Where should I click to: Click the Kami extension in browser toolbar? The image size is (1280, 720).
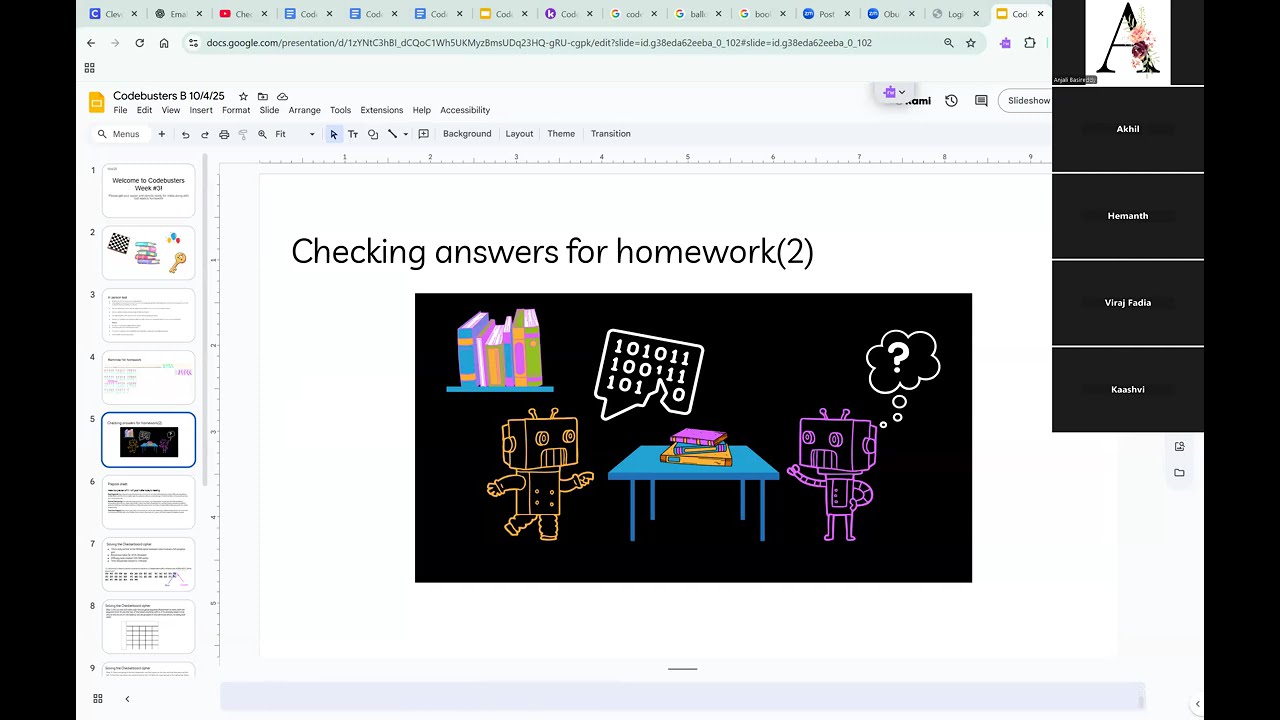(1005, 43)
